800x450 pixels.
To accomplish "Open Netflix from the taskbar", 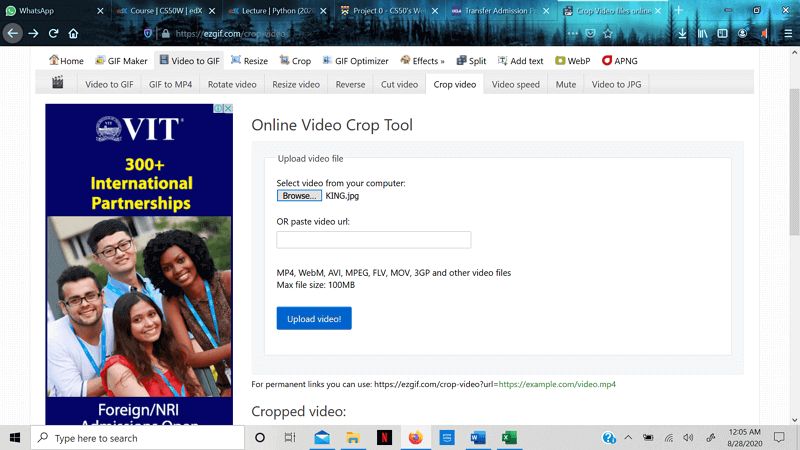I will tap(384, 438).
